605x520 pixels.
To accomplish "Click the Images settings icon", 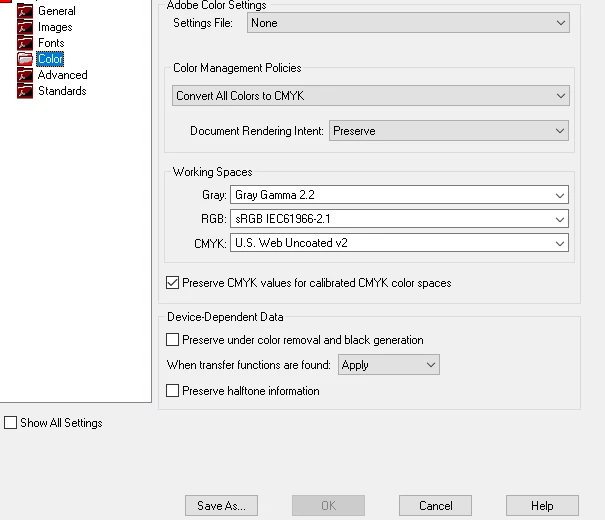I will [x=25, y=27].
